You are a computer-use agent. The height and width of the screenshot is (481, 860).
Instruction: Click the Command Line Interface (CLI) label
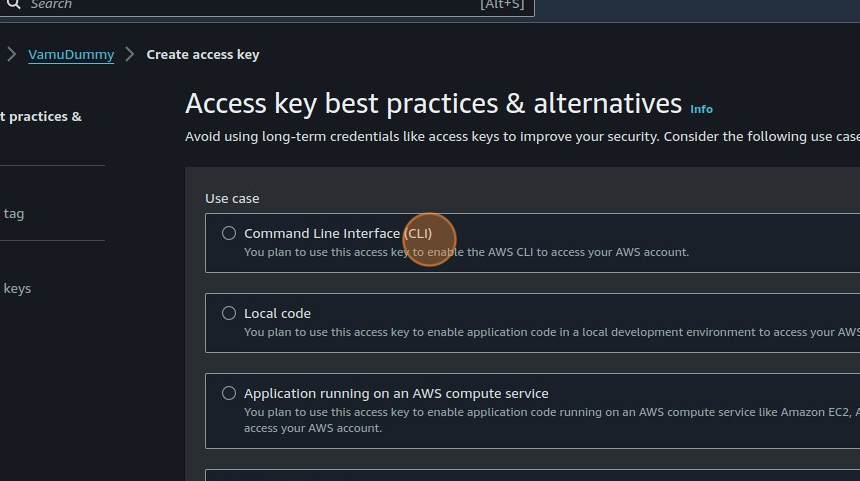338,233
